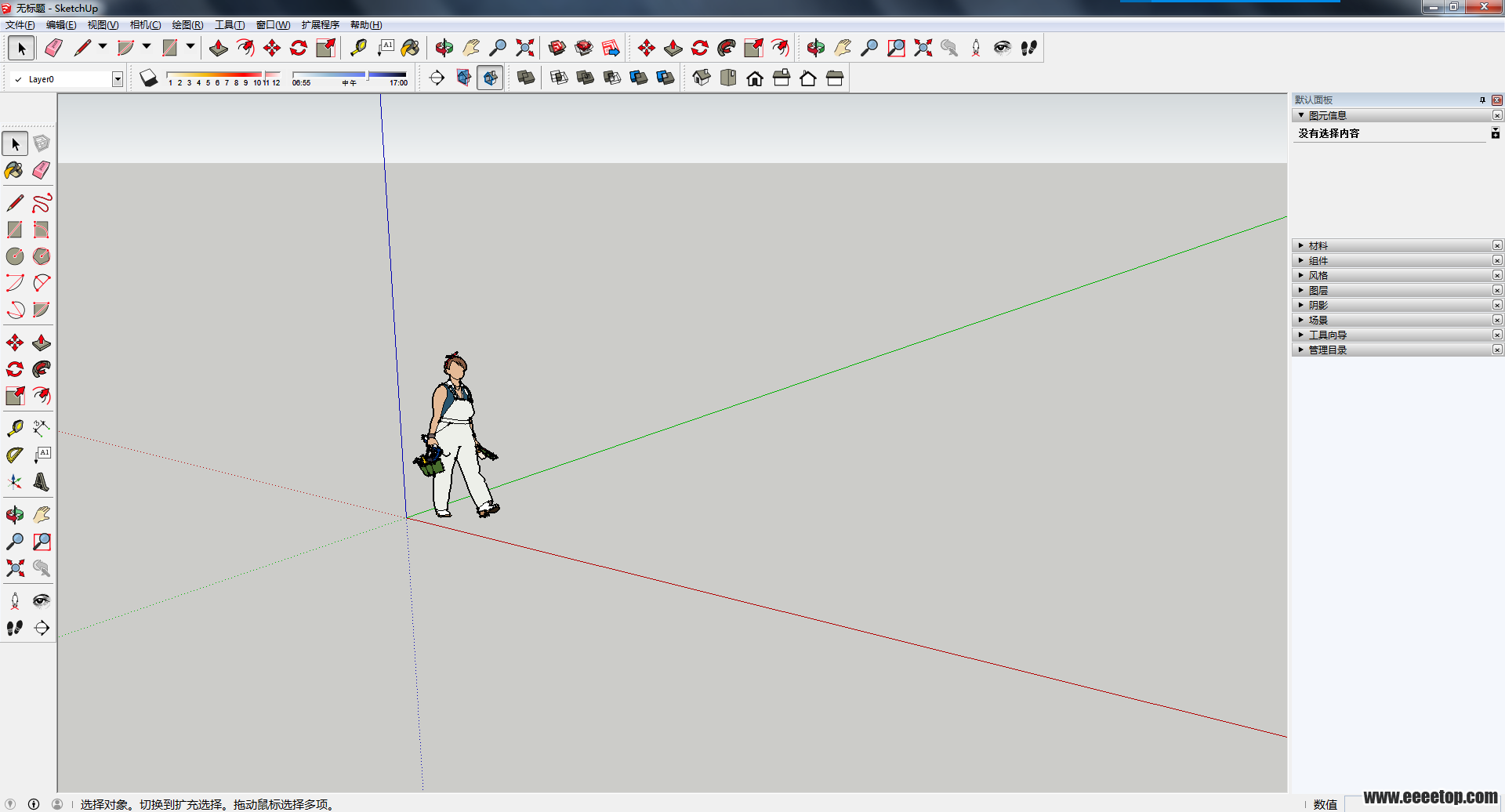Close the 管理目录 panel
Image resolution: width=1505 pixels, height=812 pixels.
(x=1497, y=350)
